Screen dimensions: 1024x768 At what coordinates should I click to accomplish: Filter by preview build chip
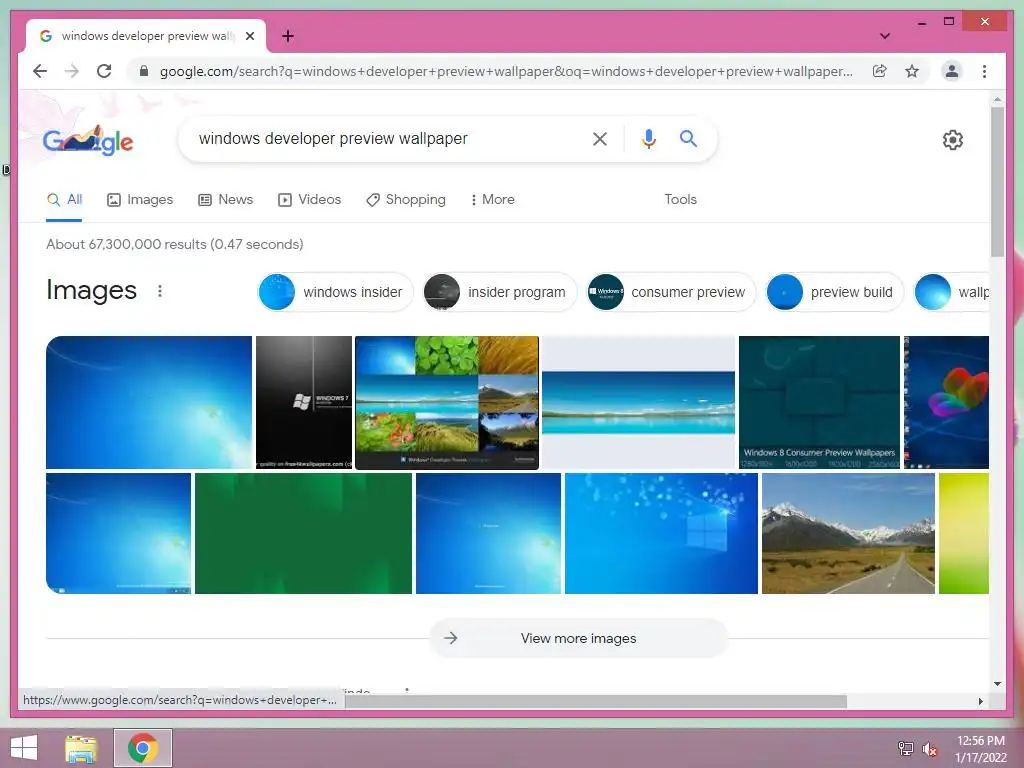pos(835,292)
